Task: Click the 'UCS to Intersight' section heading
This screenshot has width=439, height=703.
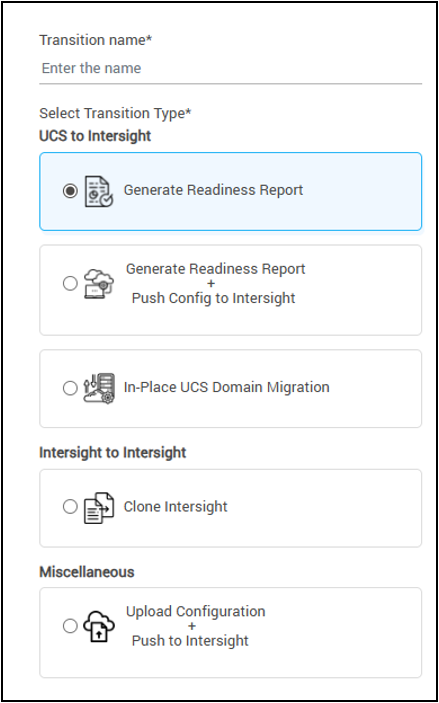Action: 96,136
